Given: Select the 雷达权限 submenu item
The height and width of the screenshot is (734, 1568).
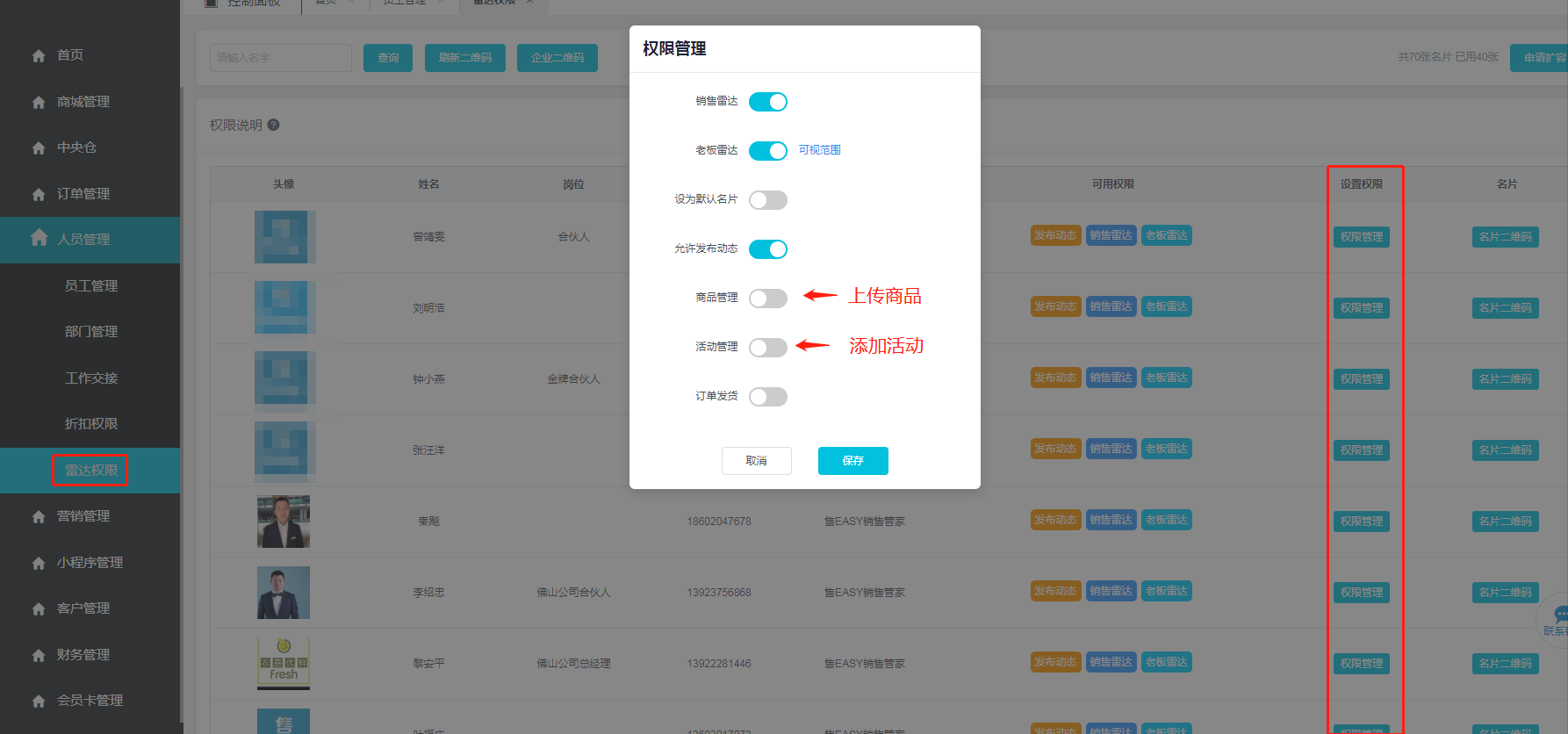Looking at the screenshot, I should [90, 471].
